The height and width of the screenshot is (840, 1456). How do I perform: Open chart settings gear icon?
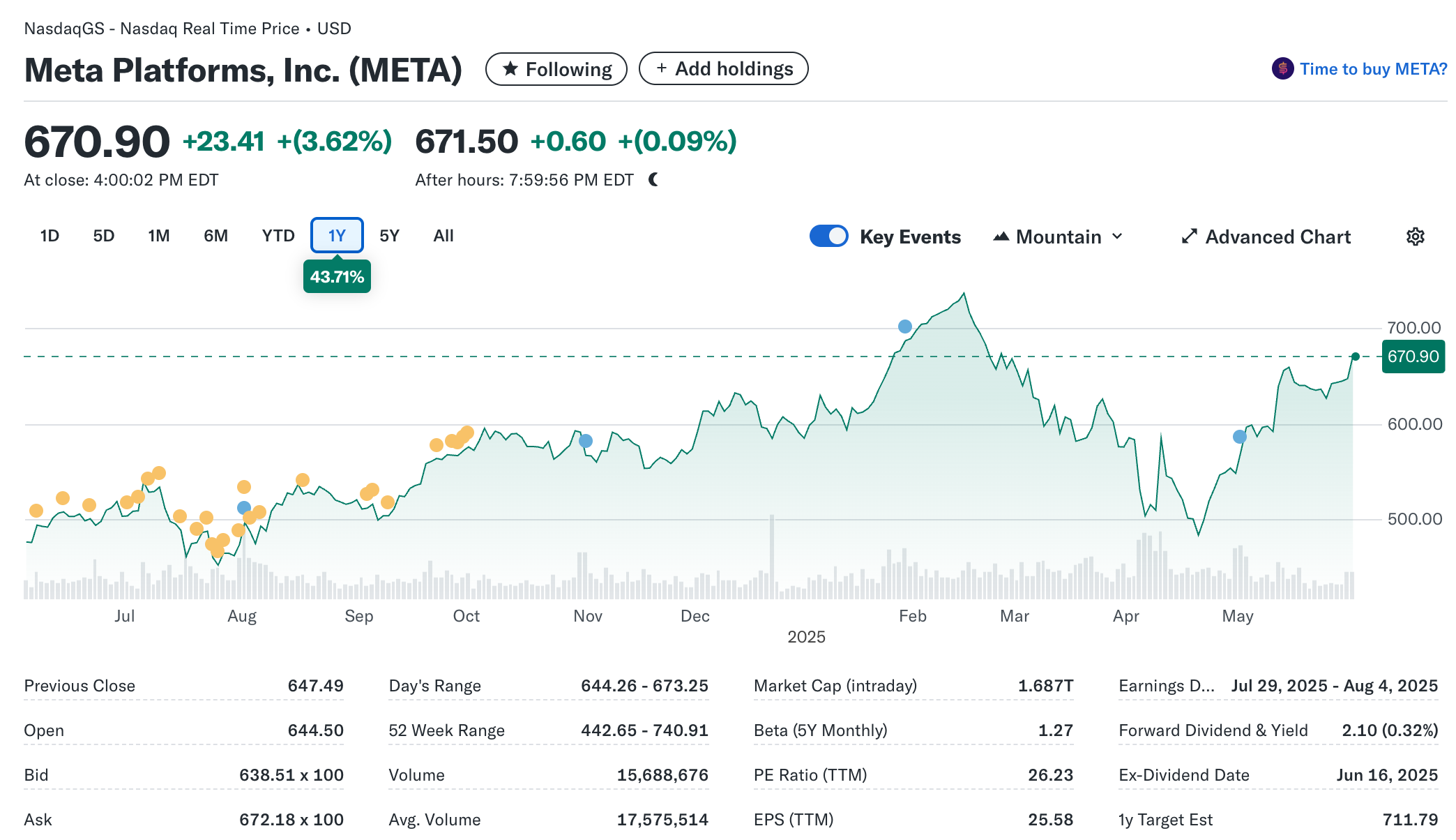[x=1415, y=237]
